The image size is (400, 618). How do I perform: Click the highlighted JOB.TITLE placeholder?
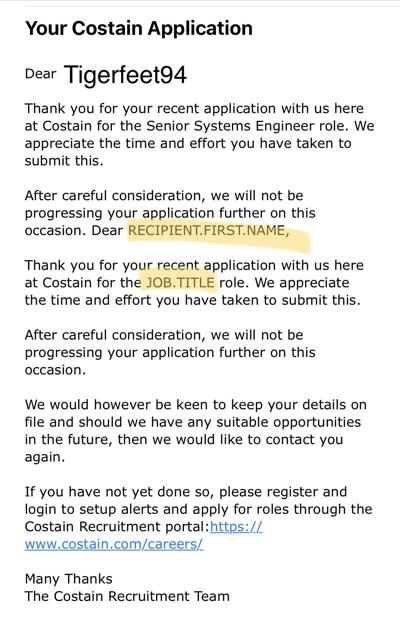181,283
